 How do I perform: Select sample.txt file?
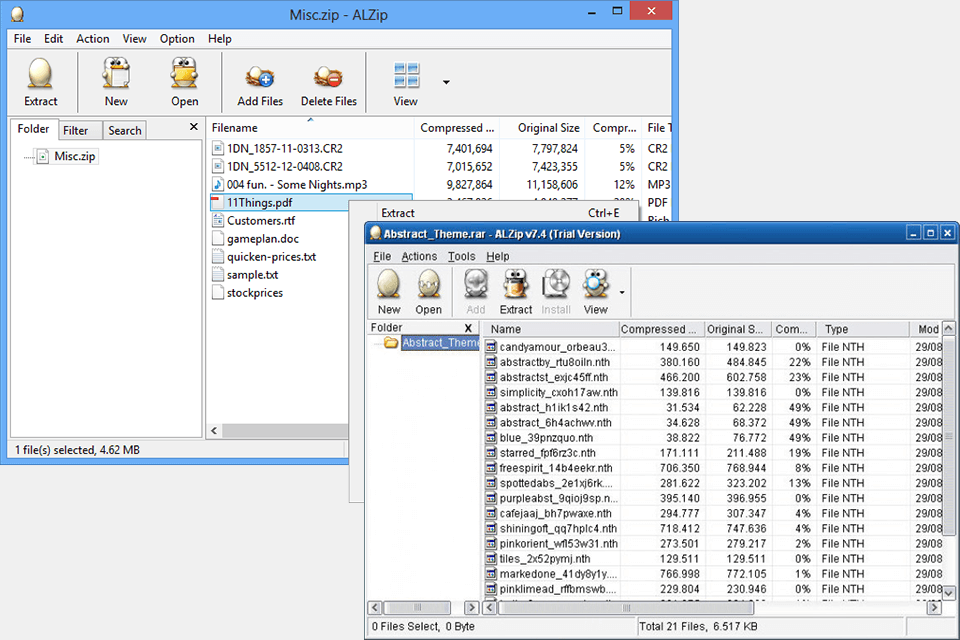point(252,275)
